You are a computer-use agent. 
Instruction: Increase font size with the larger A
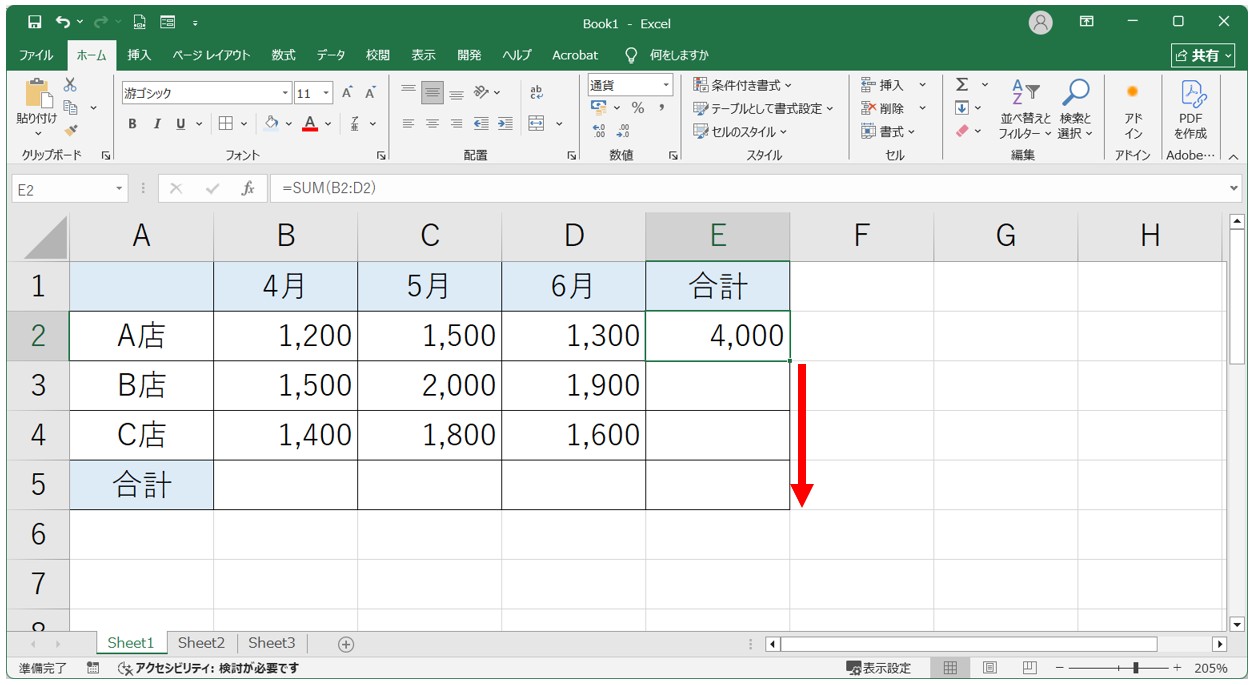tap(347, 93)
